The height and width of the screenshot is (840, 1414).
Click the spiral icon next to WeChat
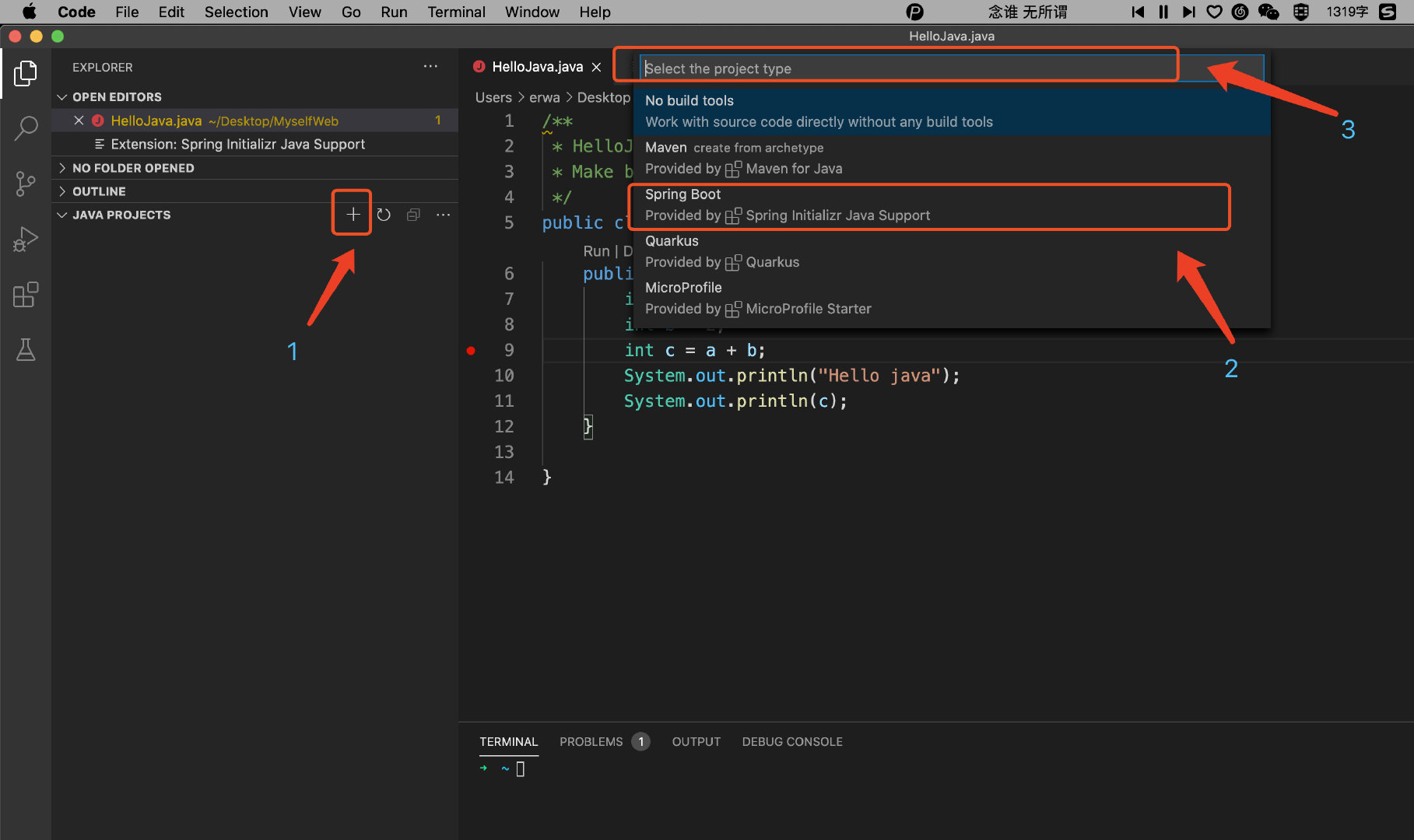point(1240,12)
